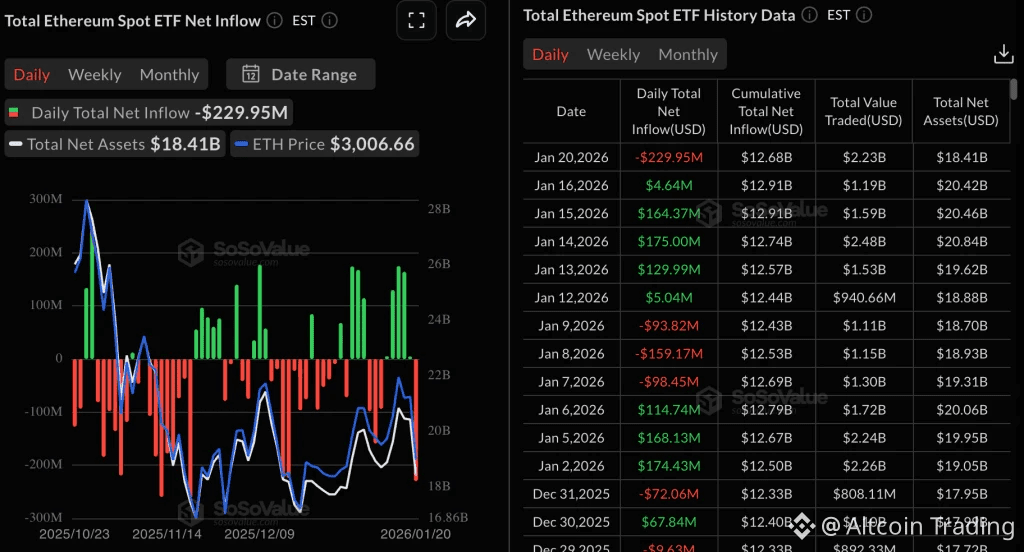Select Daily tab above chart
Viewport: 1024px width, 552px height.
[32, 74]
